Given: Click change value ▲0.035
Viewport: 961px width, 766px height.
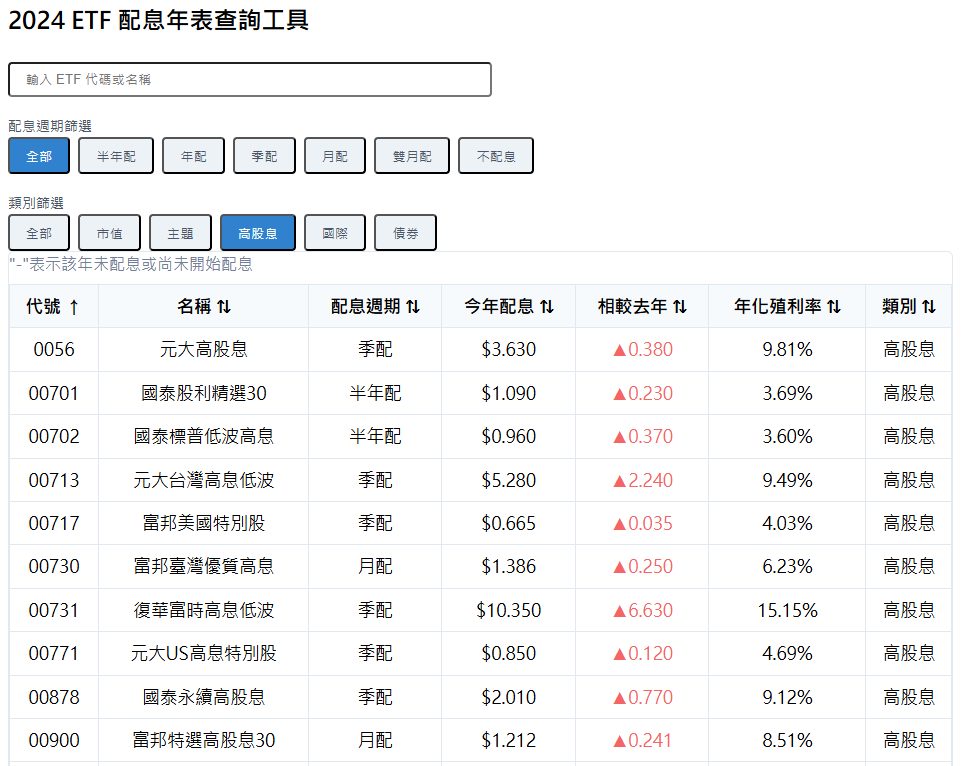Looking at the screenshot, I should (642, 523).
